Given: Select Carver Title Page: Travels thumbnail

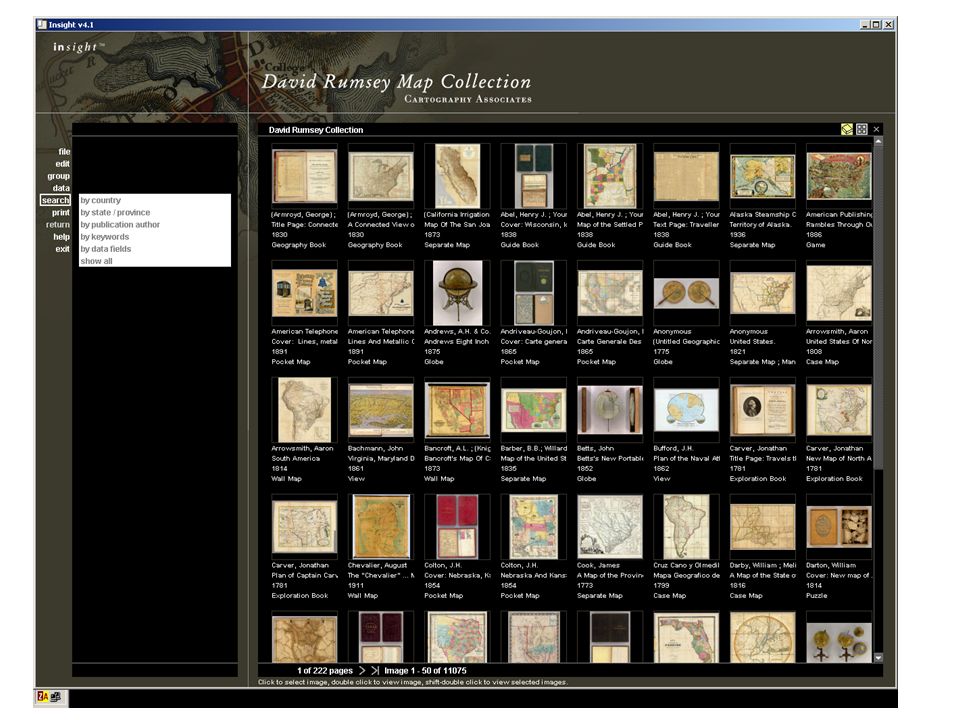Looking at the screenshot, I should (x=762, y=410).
